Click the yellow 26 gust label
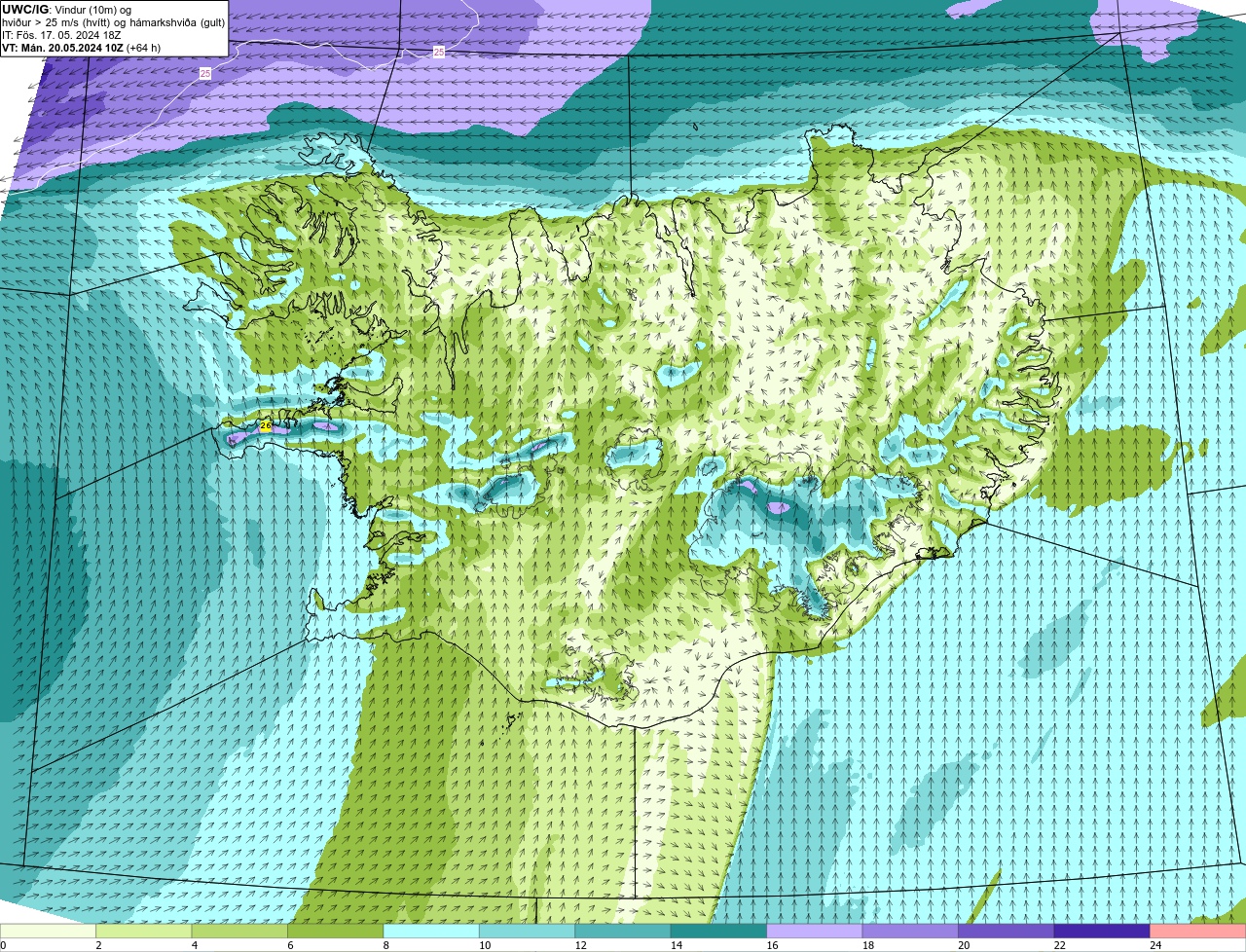1246x952 pixels. pos(266,426)
